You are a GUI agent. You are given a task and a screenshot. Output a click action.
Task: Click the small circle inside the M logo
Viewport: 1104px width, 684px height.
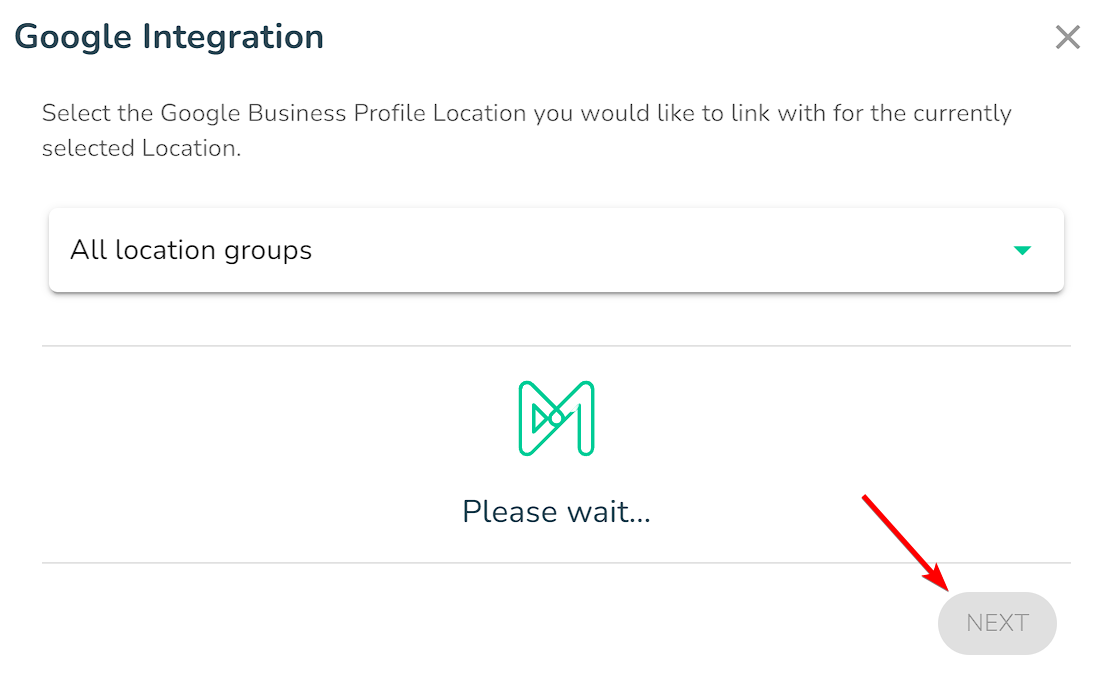point(556,418)
